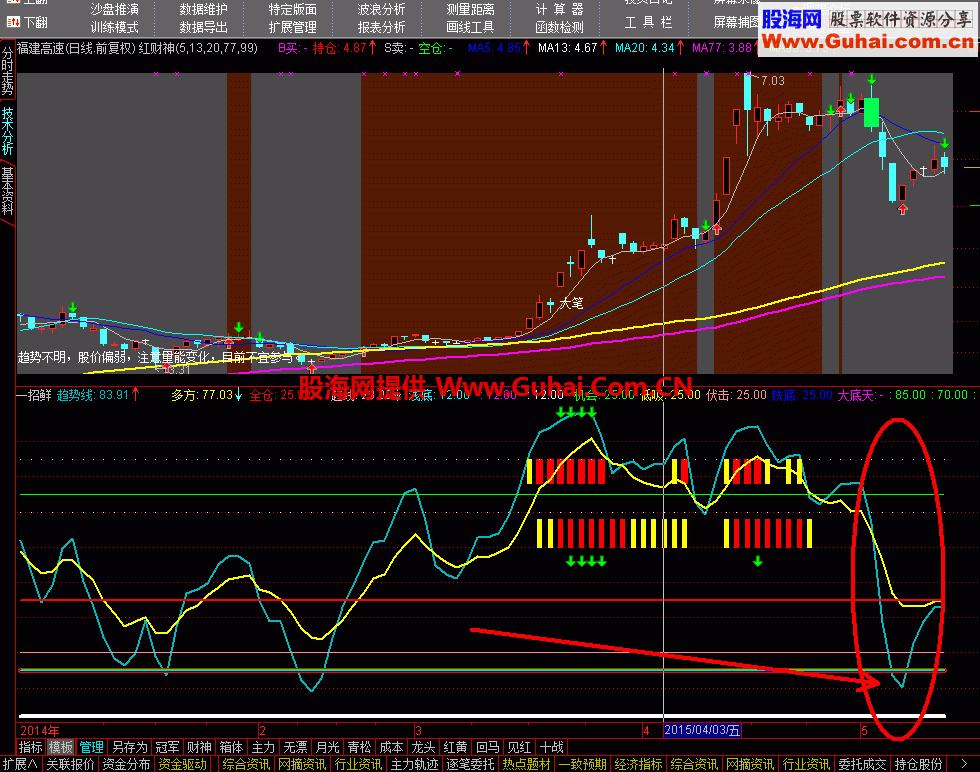Open 报表分析 tool
This screenshot has height=772, width=980.
coord(381,28)
